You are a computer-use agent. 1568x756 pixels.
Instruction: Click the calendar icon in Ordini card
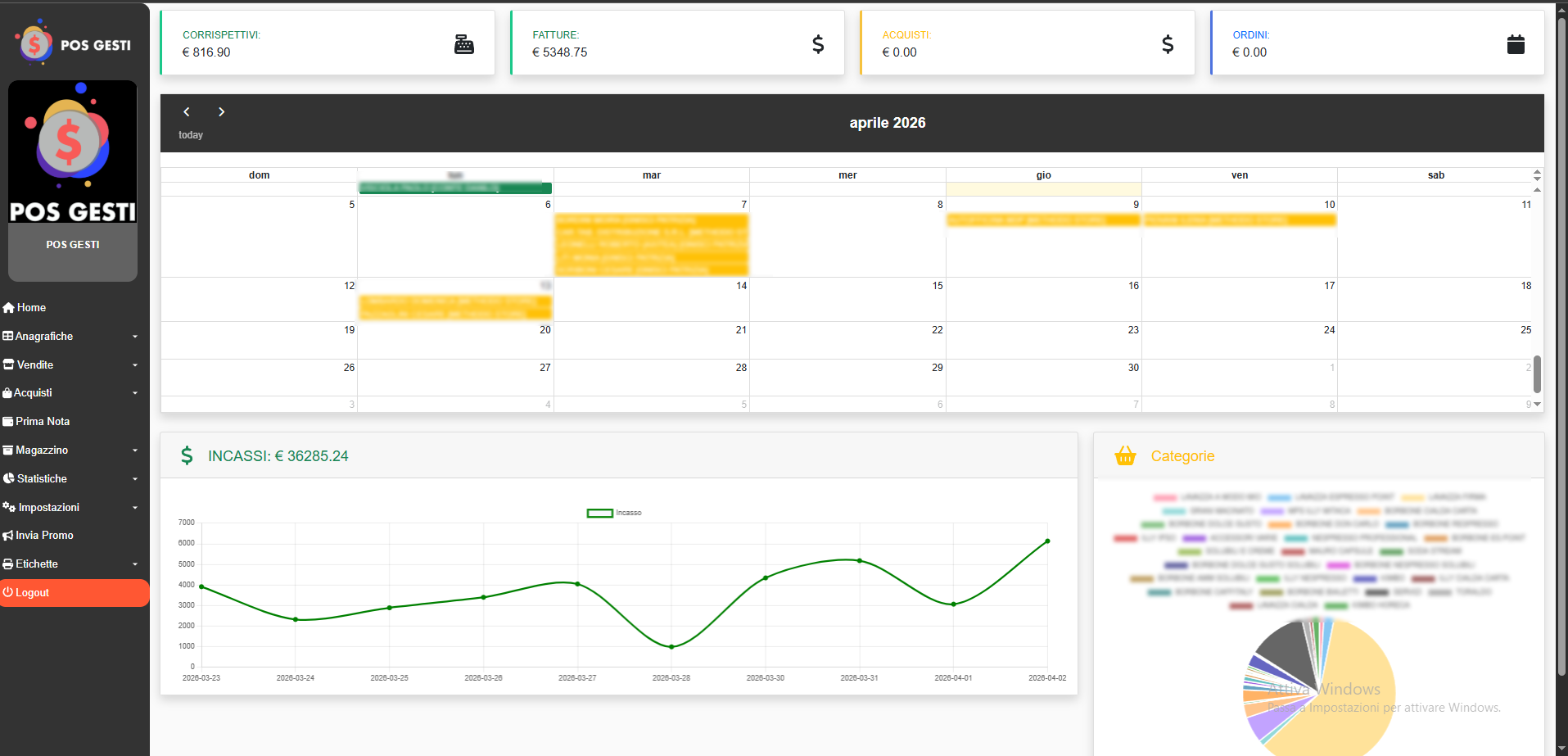pyautogui.click(x=1516, y=44)
